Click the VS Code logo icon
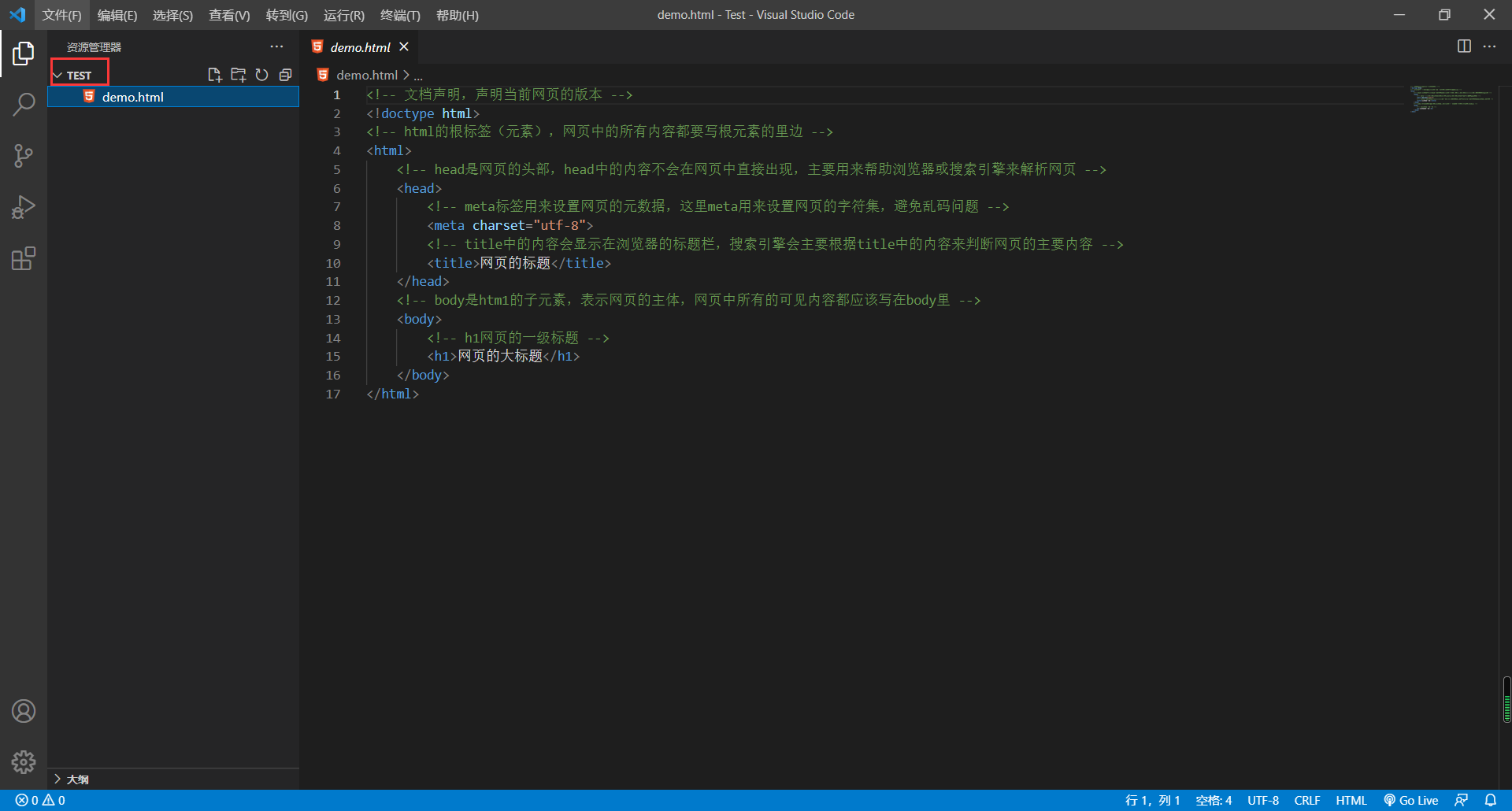The width and height of the screenshot is (1512, 811). [x=17, y=15]
